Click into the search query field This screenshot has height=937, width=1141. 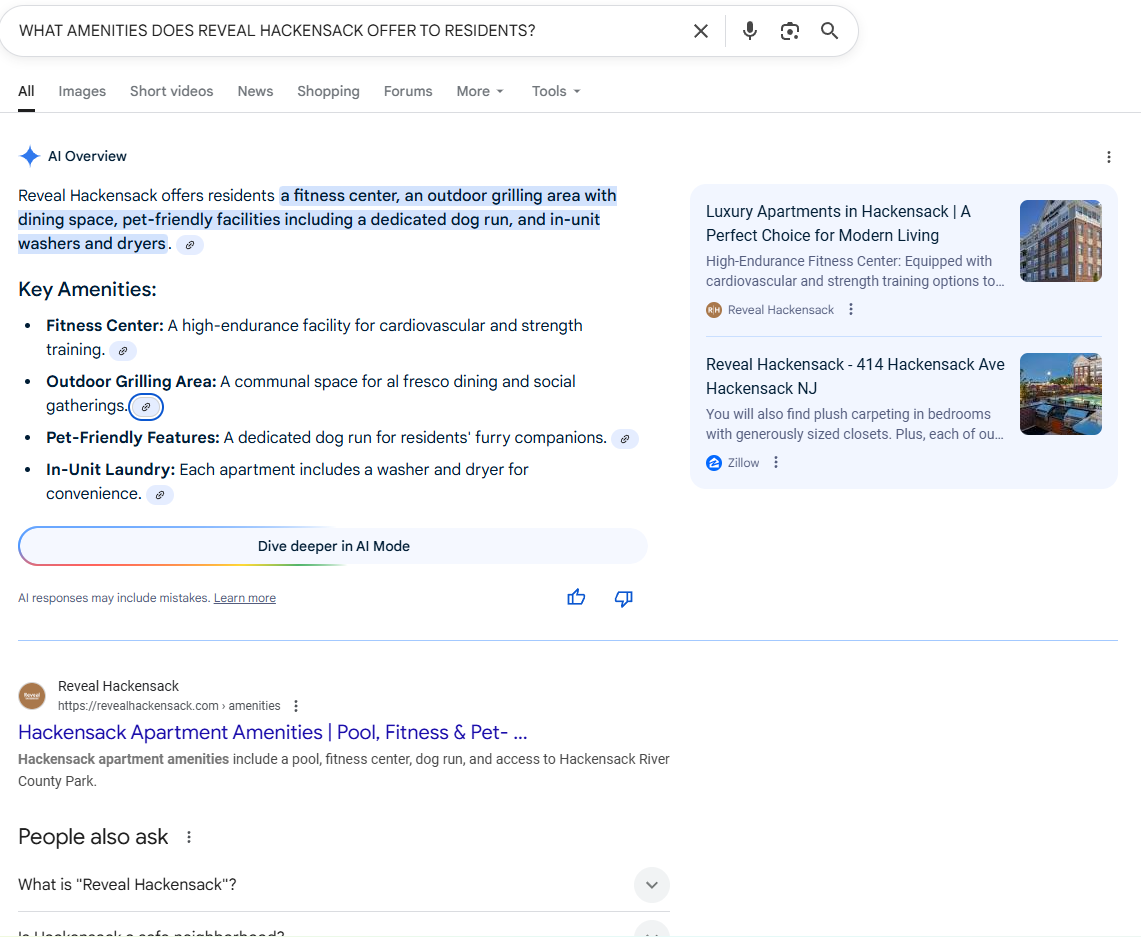[x=340, y=31]
